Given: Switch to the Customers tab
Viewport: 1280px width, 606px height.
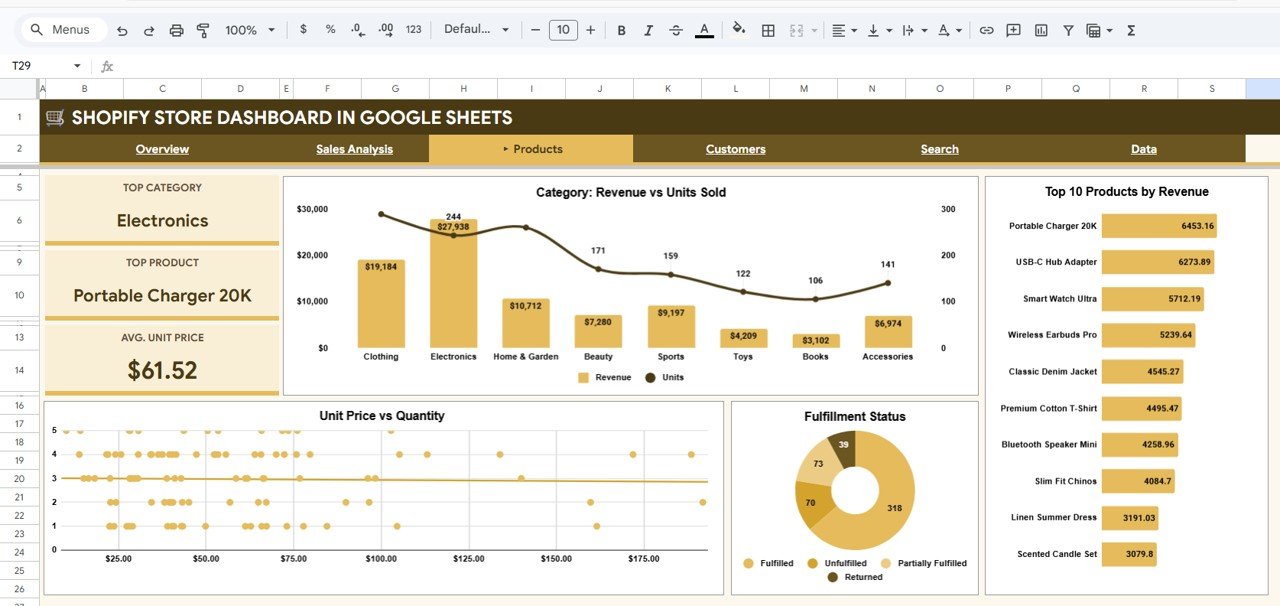Looking at the screenshot, I should (735, 149).
